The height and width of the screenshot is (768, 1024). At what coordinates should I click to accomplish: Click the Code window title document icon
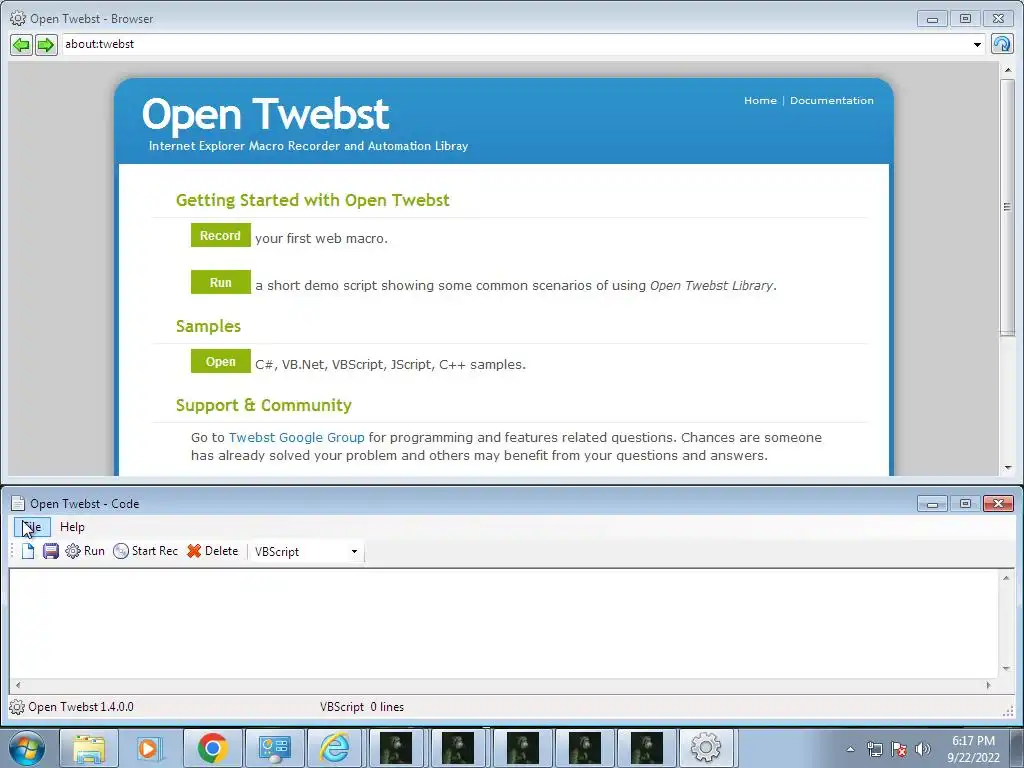(x=18, y=504)
